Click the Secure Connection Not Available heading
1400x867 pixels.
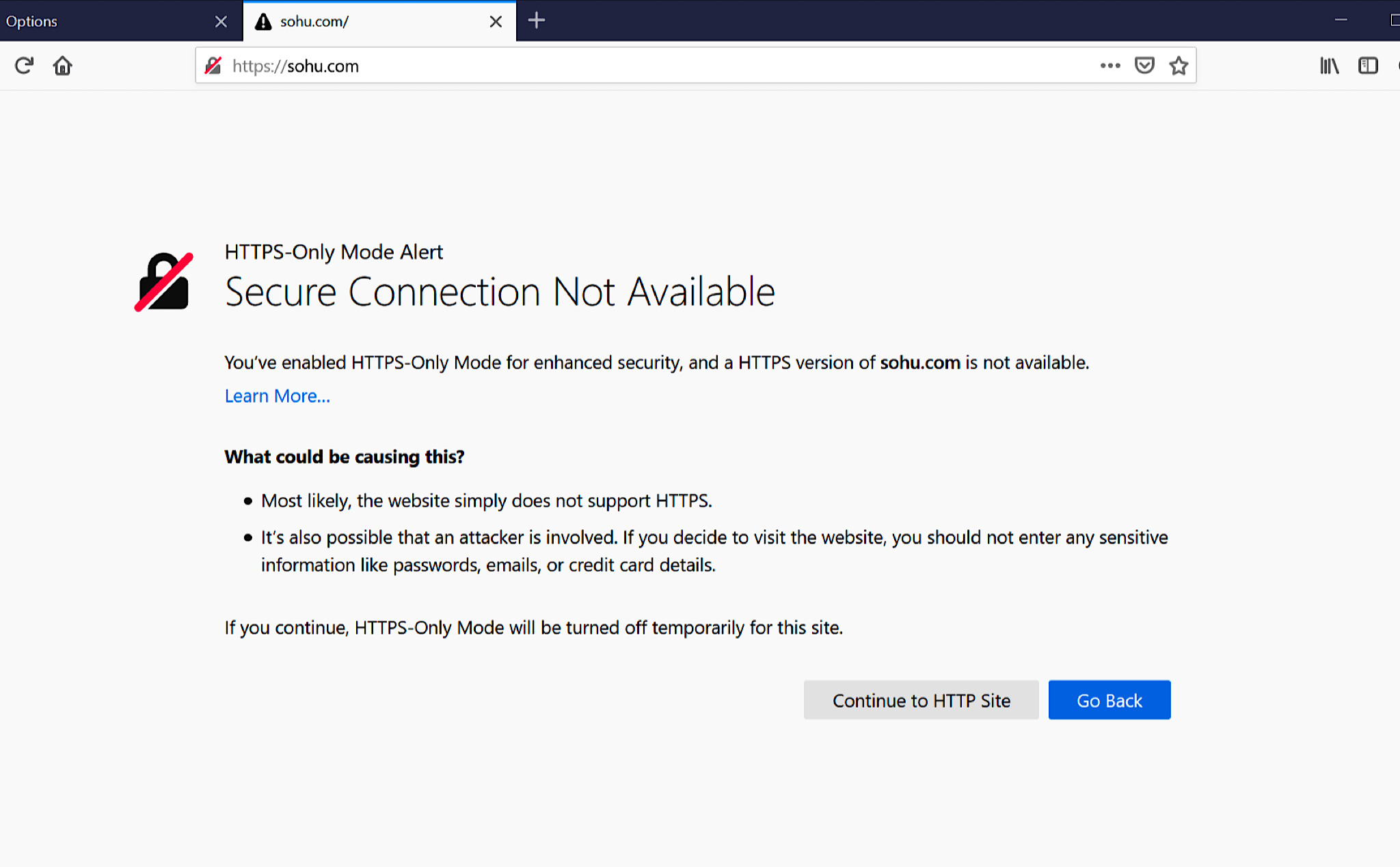[500, 292]
